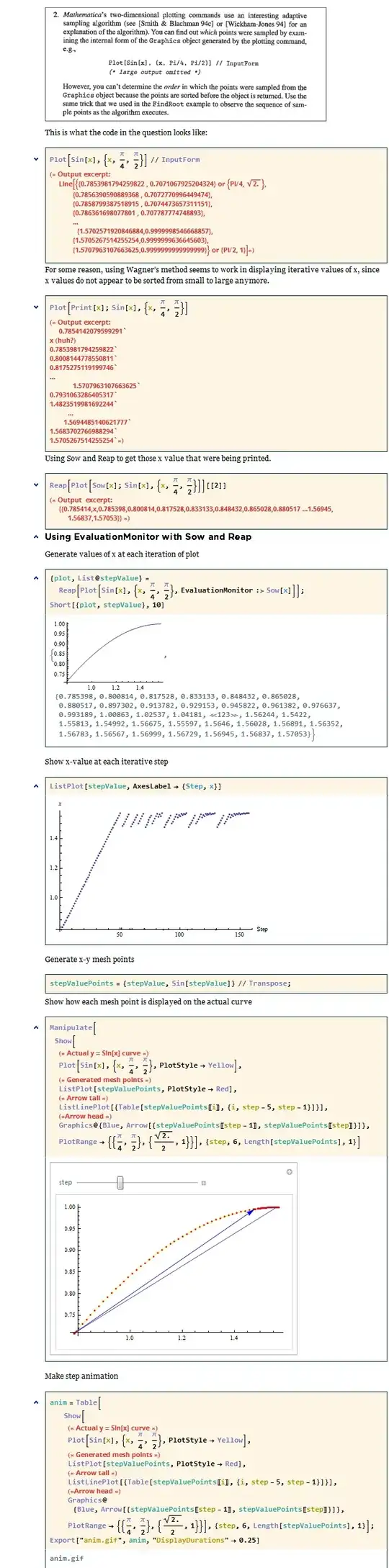Click 'Show x-value at each iterative step' text
The width and height of the screenshot is (389, 1568).
pyautogui.click(x=106, y=762)
